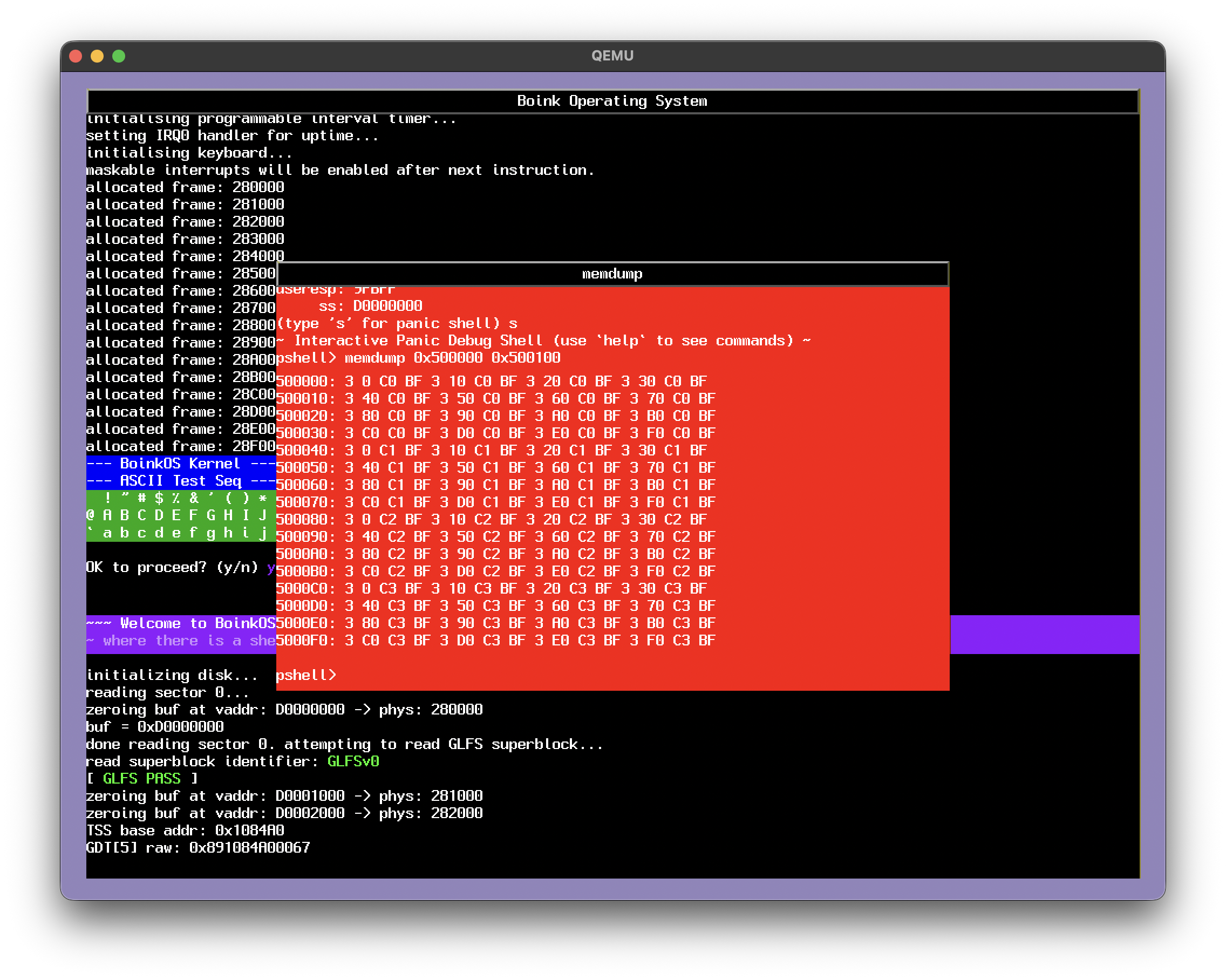1226x980 pixels.
Task: Click 'initializing disk...' line
Action: (172, 675)
